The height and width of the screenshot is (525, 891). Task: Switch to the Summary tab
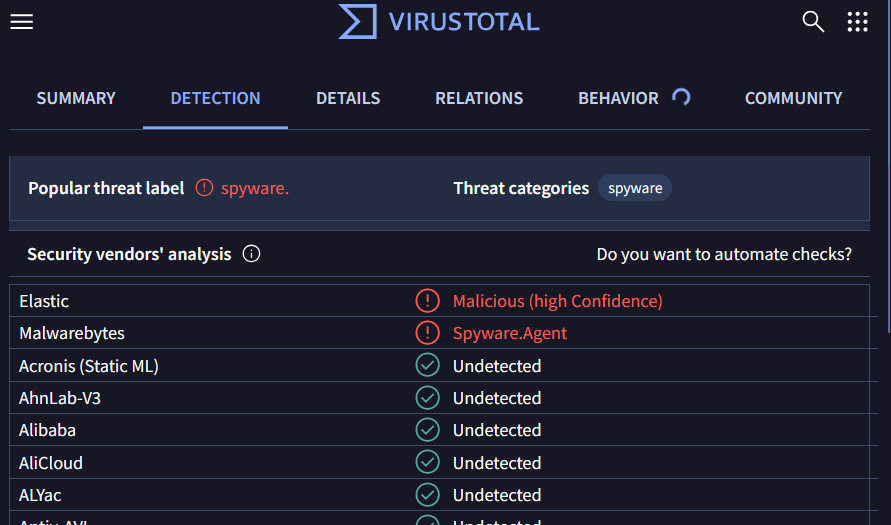point(76,98)
